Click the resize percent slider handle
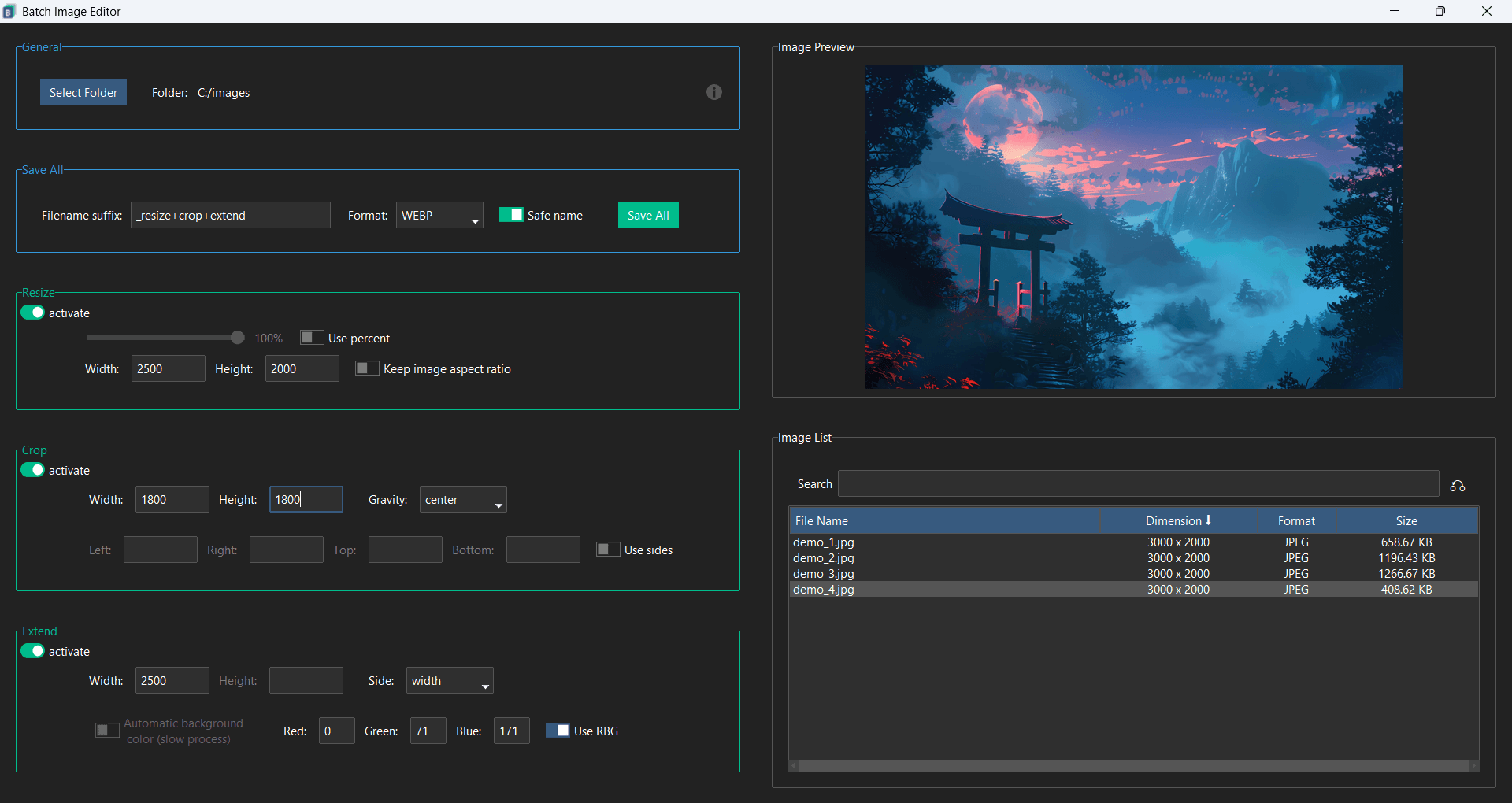 (x=237, y=338)
